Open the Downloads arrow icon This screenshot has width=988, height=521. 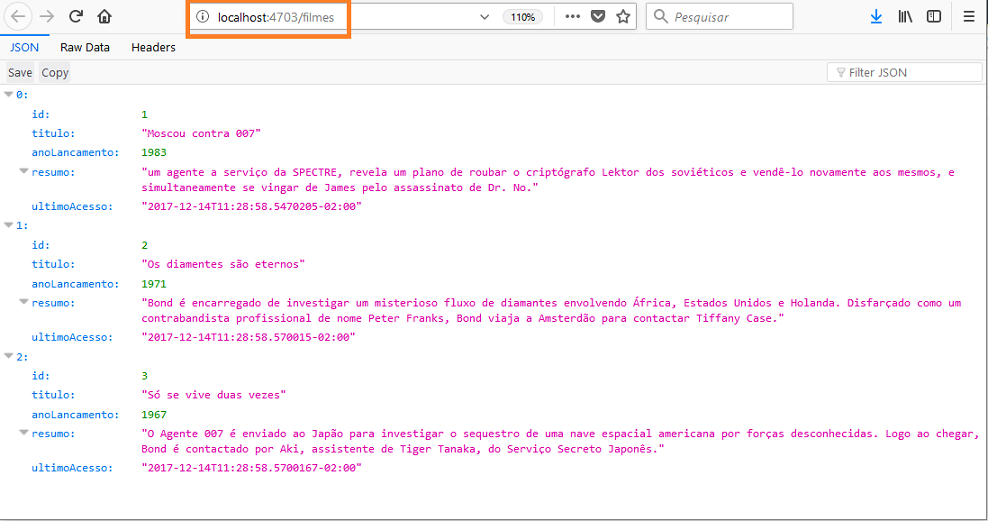(x=876, y=16)
